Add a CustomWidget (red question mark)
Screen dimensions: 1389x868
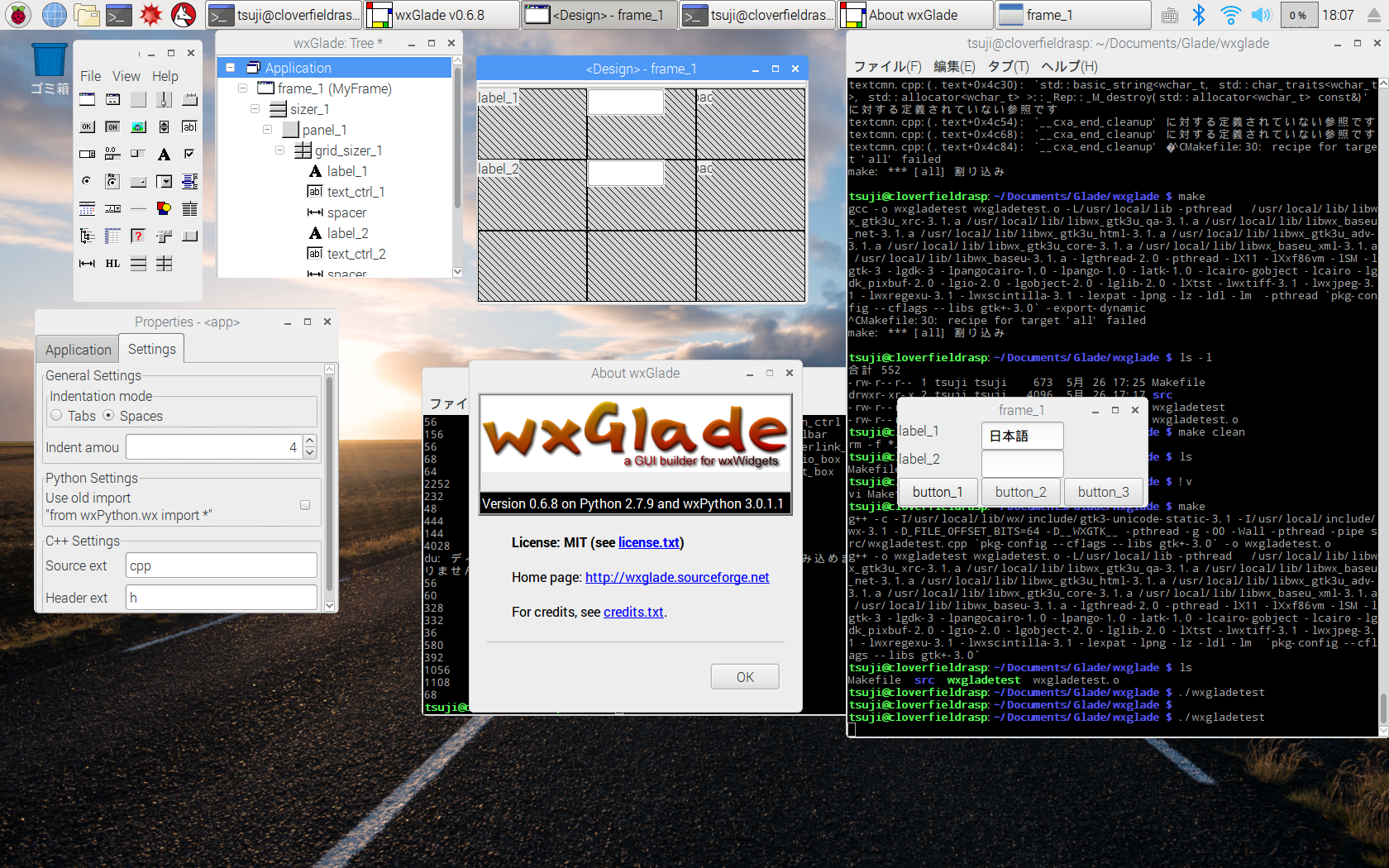pyautogui.click(x=138, y=236)
